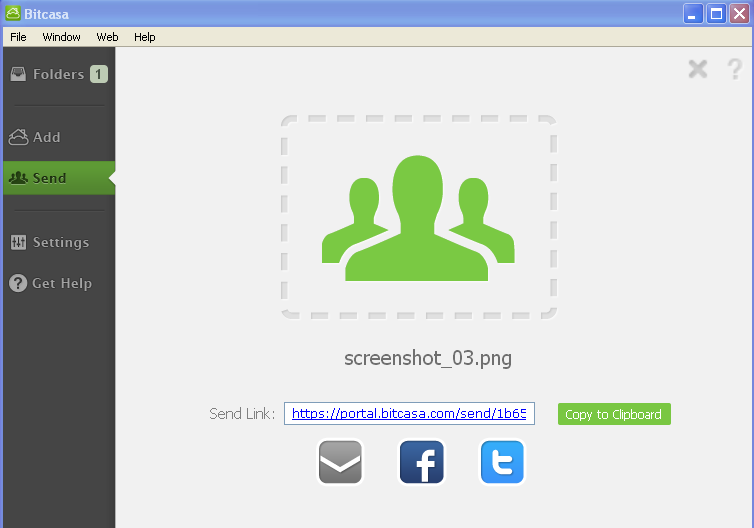Close the send panel with gray X

coord(698,69)
